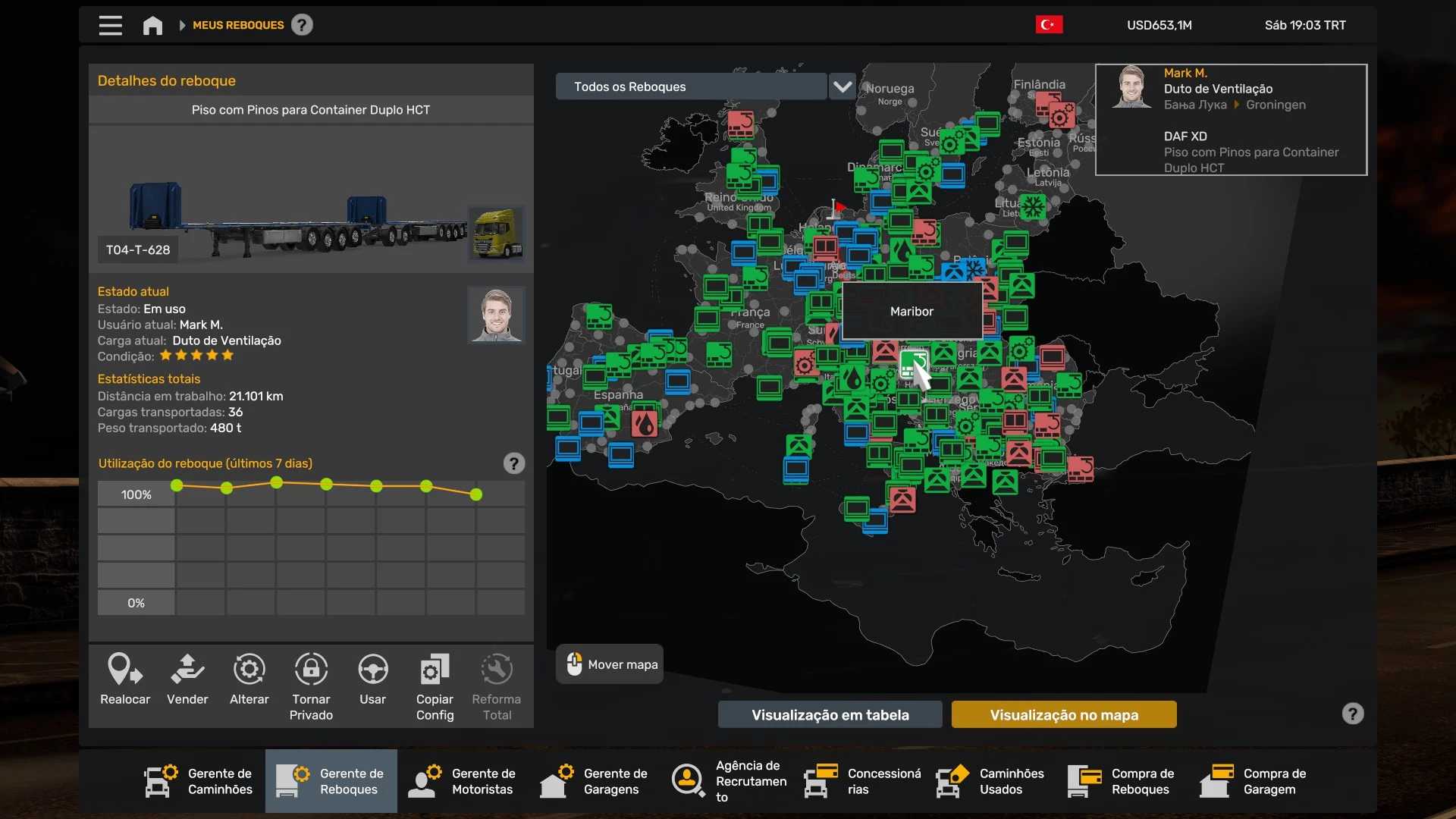Select Visualização no mapa view
This screenshot has width=1456, height=819.
1063,714
